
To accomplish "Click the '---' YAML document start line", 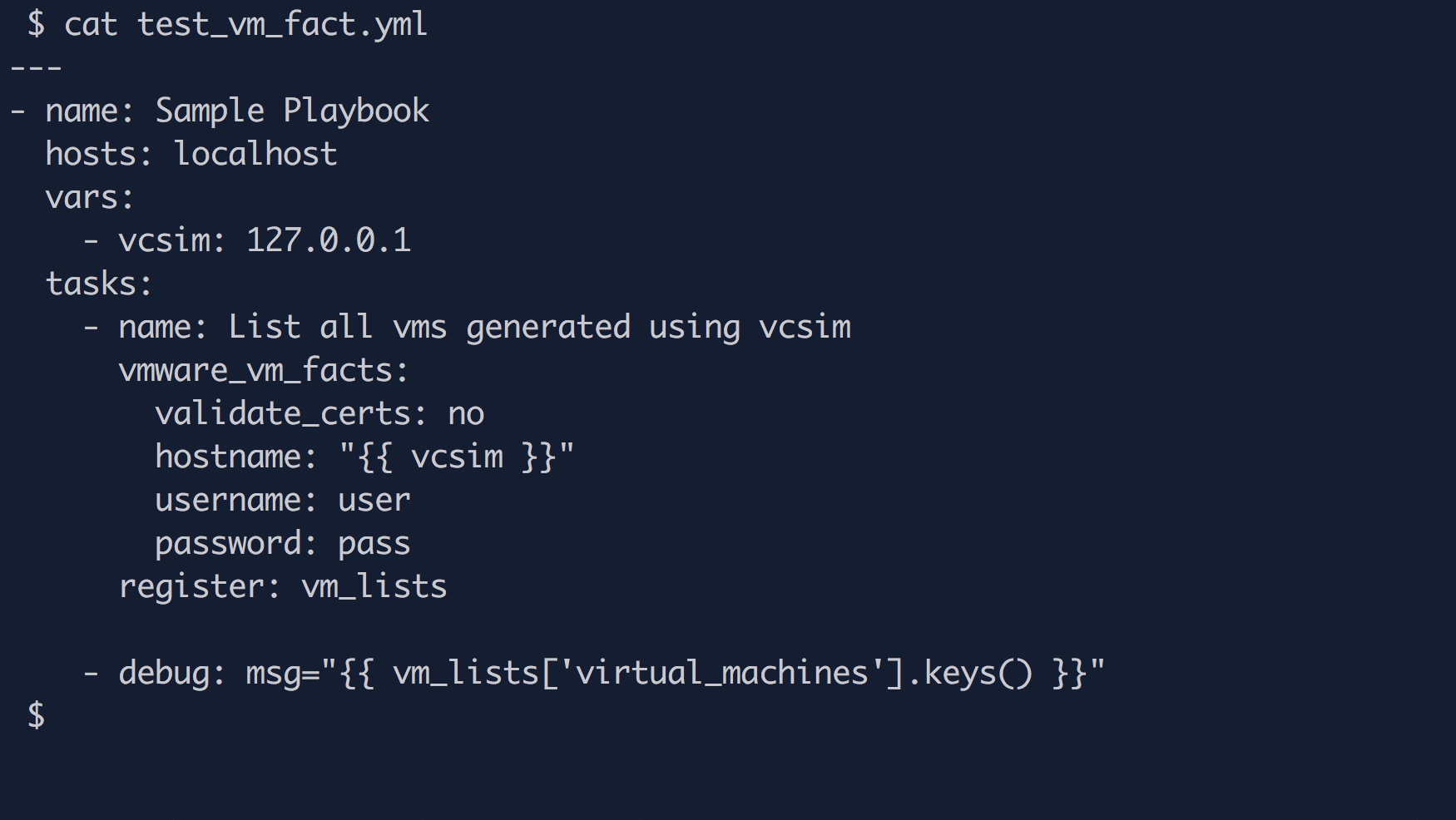I will [36, 68].
